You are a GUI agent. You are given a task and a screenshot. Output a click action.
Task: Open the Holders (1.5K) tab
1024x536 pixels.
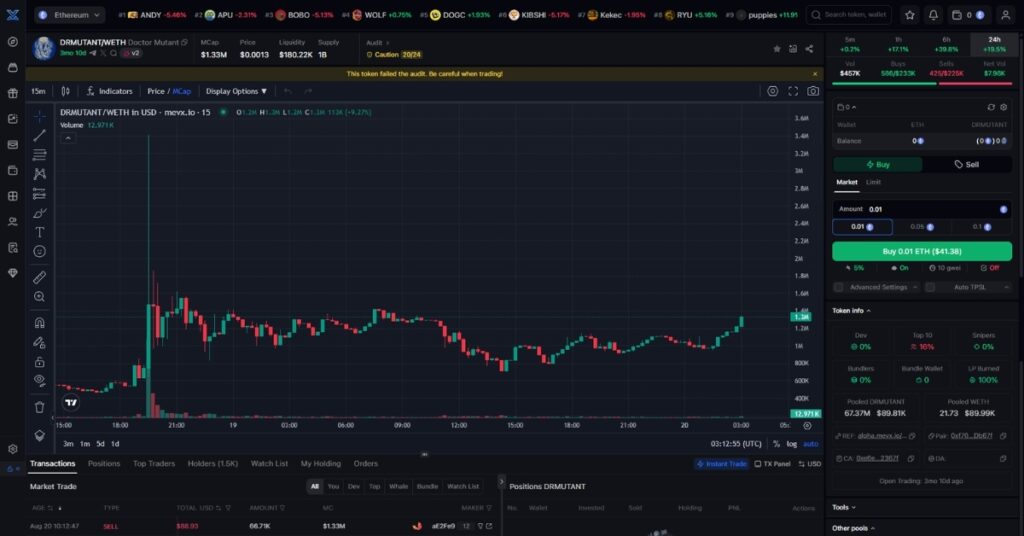213,464
